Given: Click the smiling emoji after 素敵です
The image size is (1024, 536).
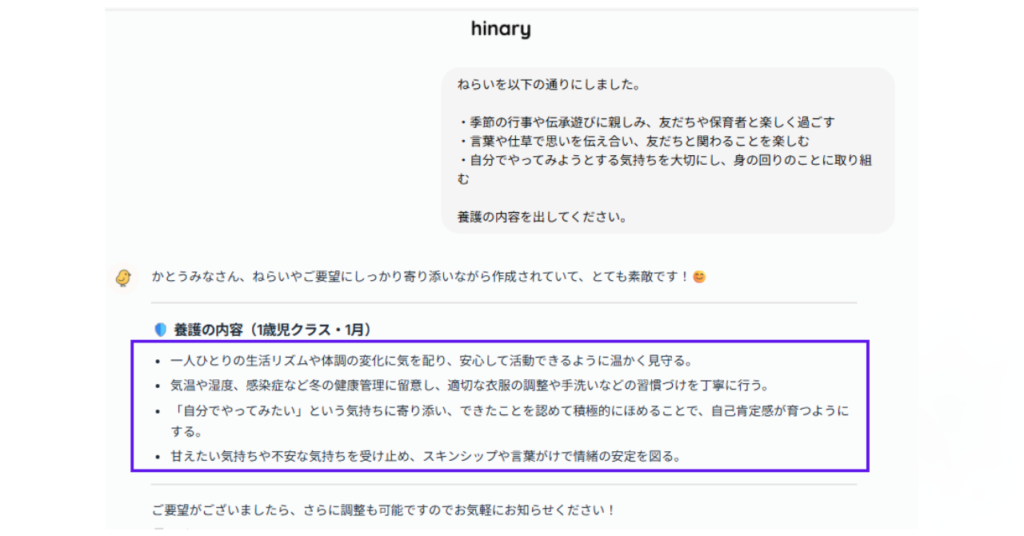Looking at the screenshot, I should coord(699,277).
